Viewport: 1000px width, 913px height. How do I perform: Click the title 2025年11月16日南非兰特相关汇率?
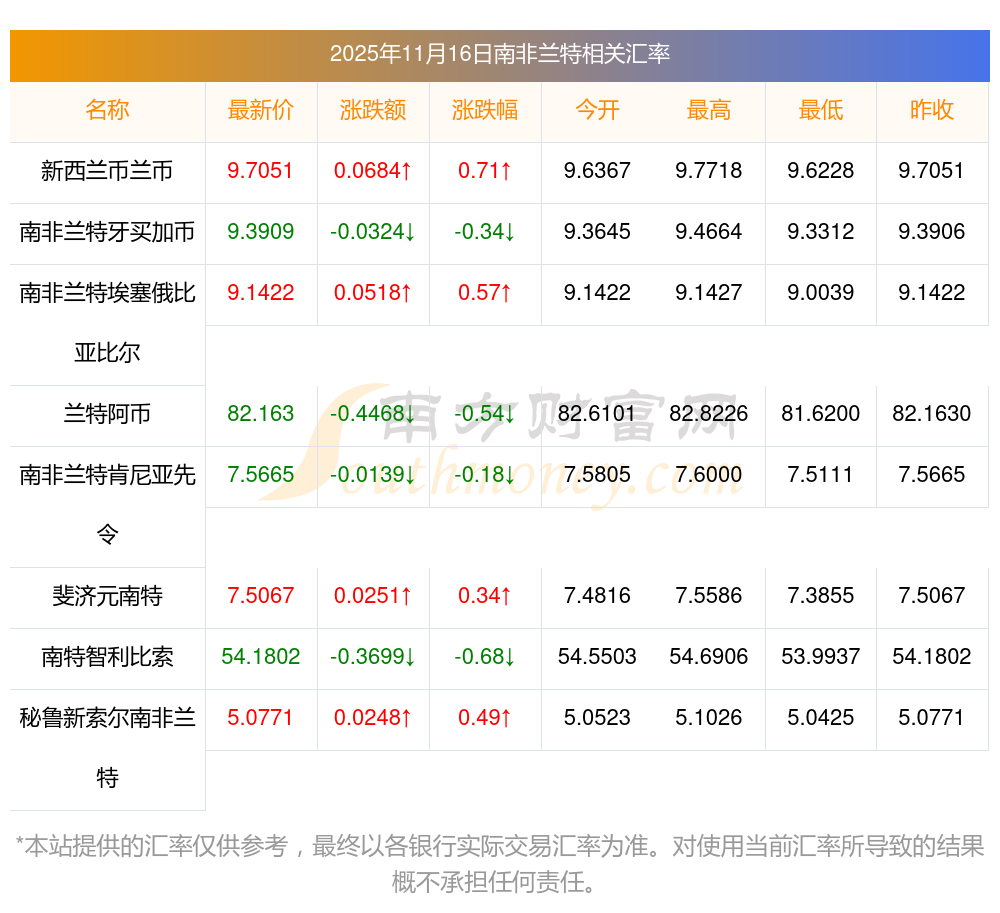point(499,54)
